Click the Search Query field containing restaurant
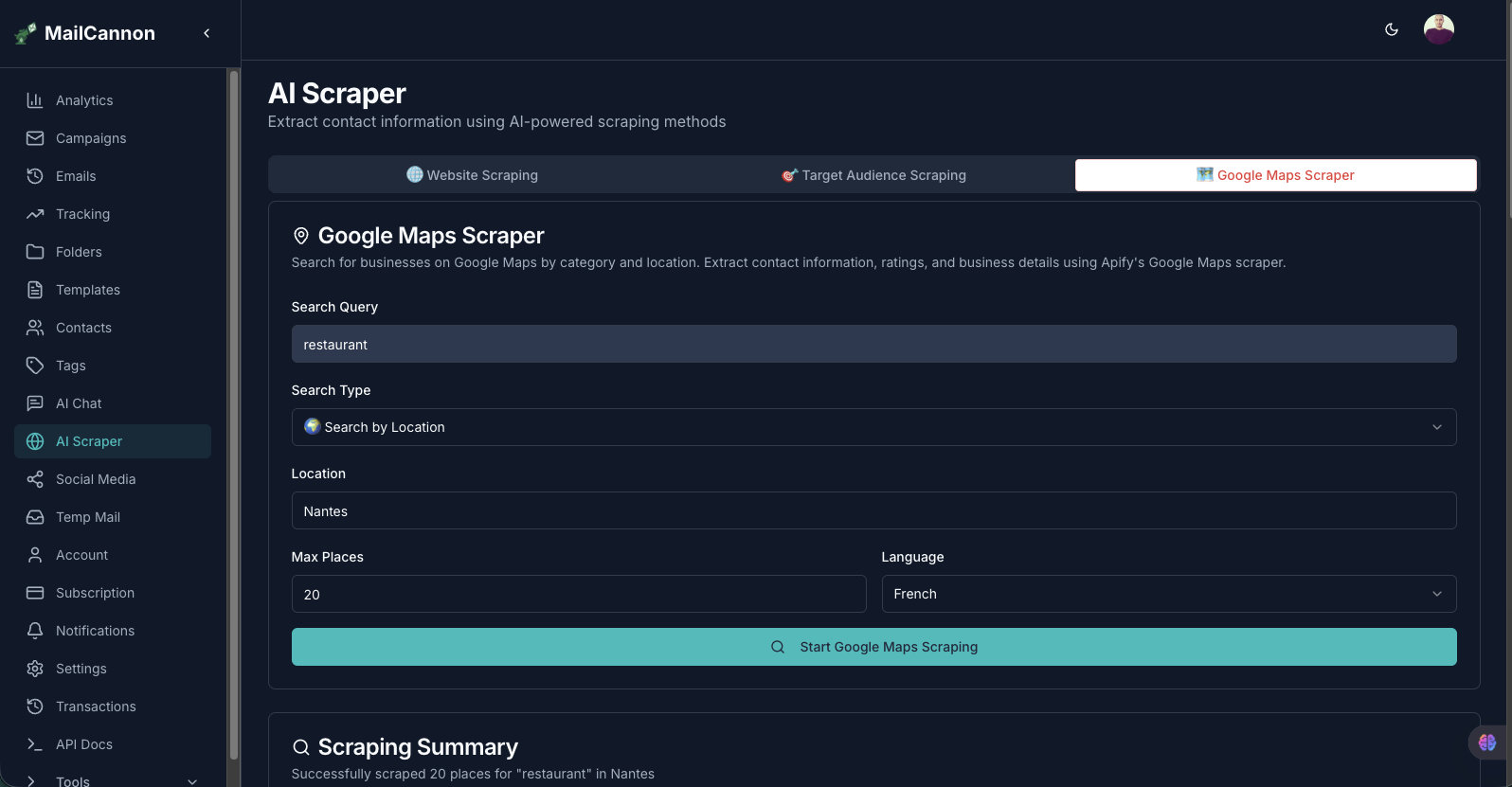This screenshot has height=787, width=1512. 873,344
